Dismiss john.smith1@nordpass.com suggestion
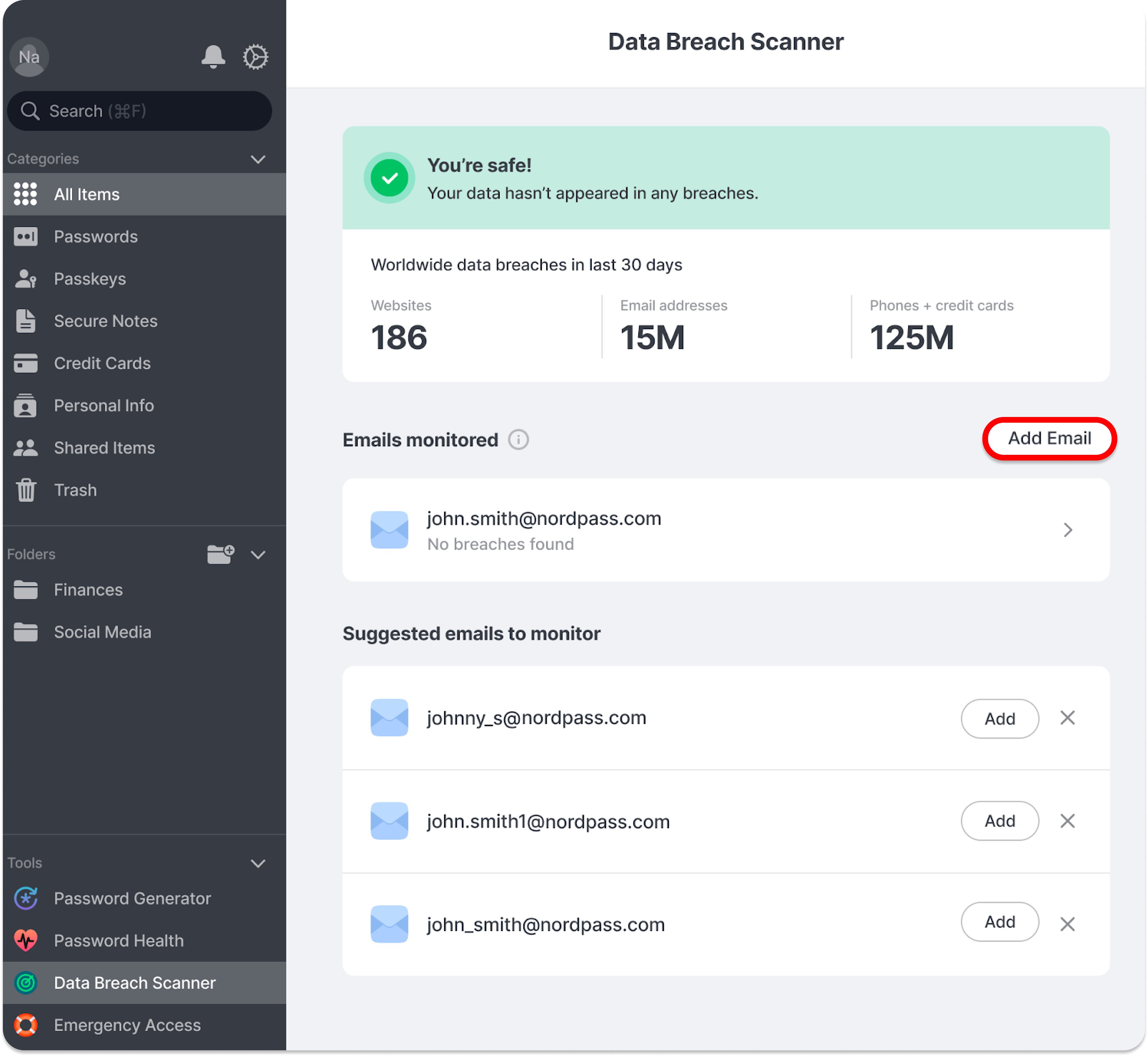This screenshot has width=1148, height=1056. 1067,821
